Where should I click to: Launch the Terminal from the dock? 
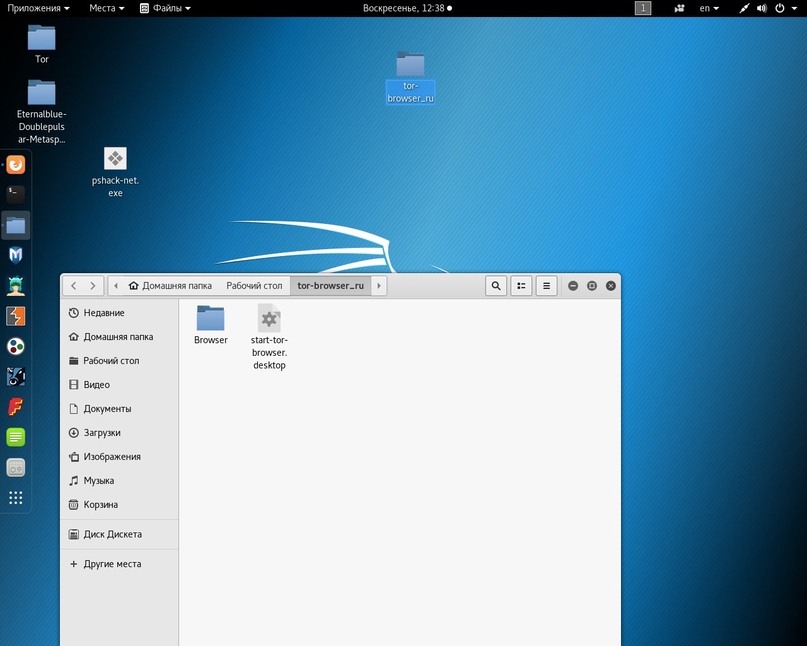[16, 195]
